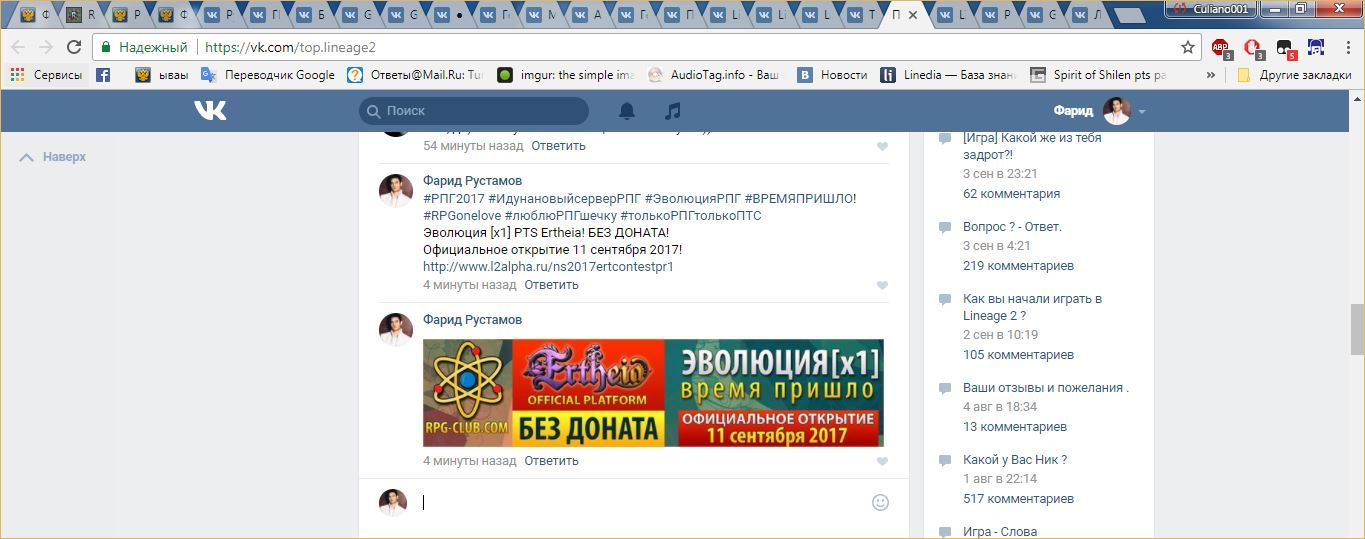Go forward with the browser forward arrow

(x=46, y=47)
